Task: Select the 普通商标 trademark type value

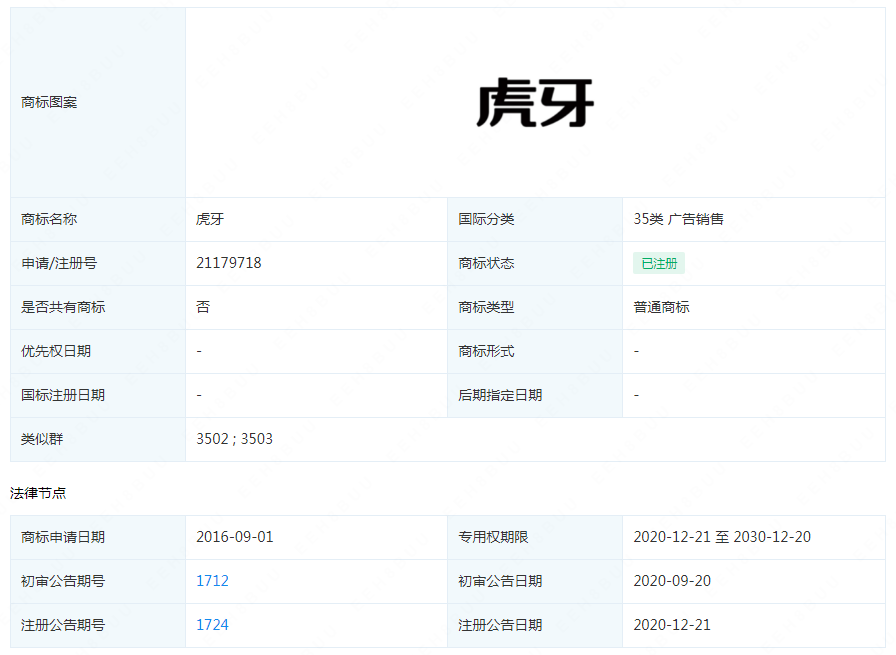Action: coord(661,307)
